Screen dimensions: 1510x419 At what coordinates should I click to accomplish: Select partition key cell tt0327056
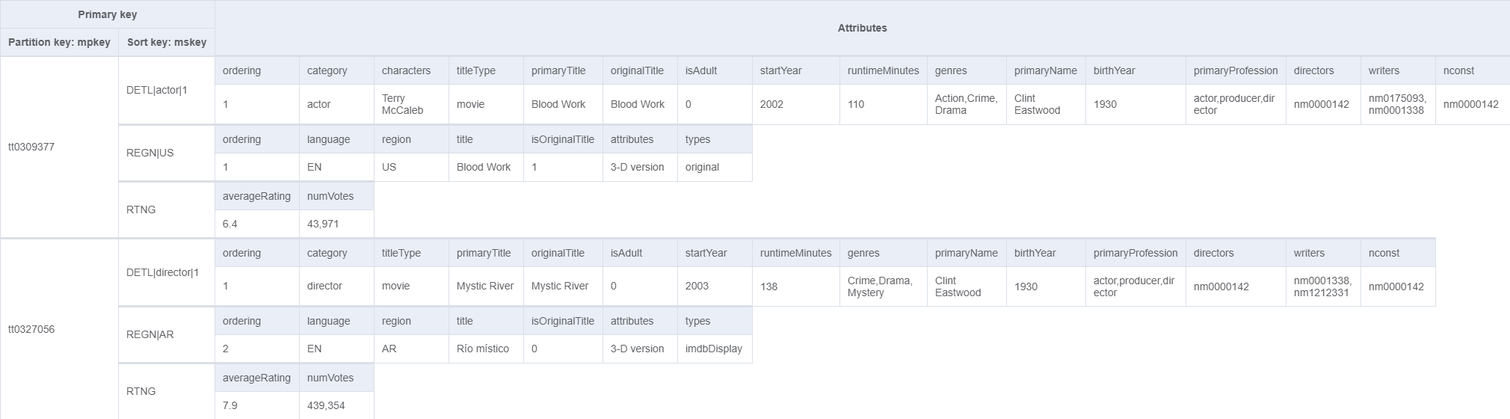pos(59,329)
